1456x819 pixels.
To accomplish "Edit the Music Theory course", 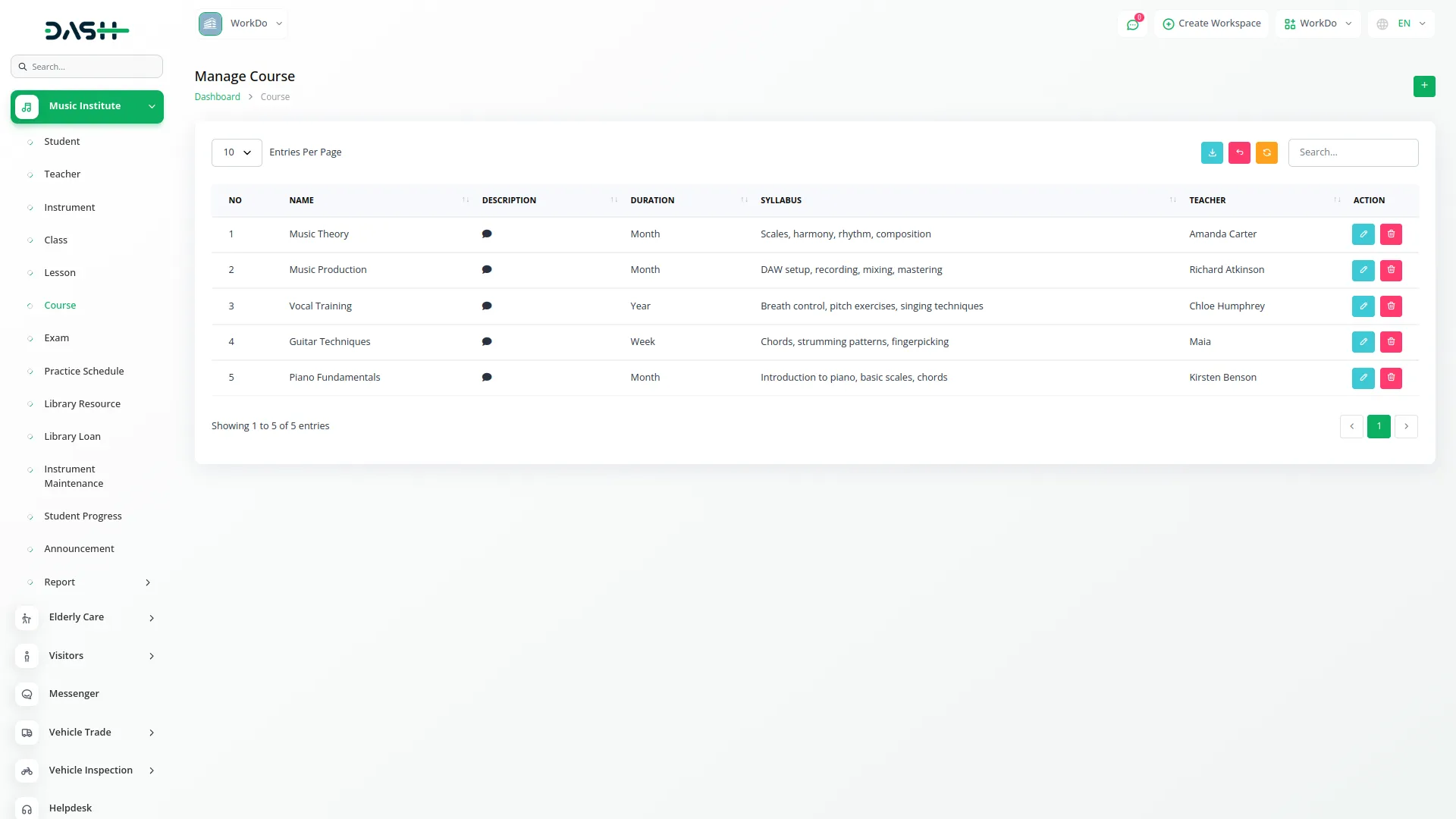I will tap(1363, 234).
